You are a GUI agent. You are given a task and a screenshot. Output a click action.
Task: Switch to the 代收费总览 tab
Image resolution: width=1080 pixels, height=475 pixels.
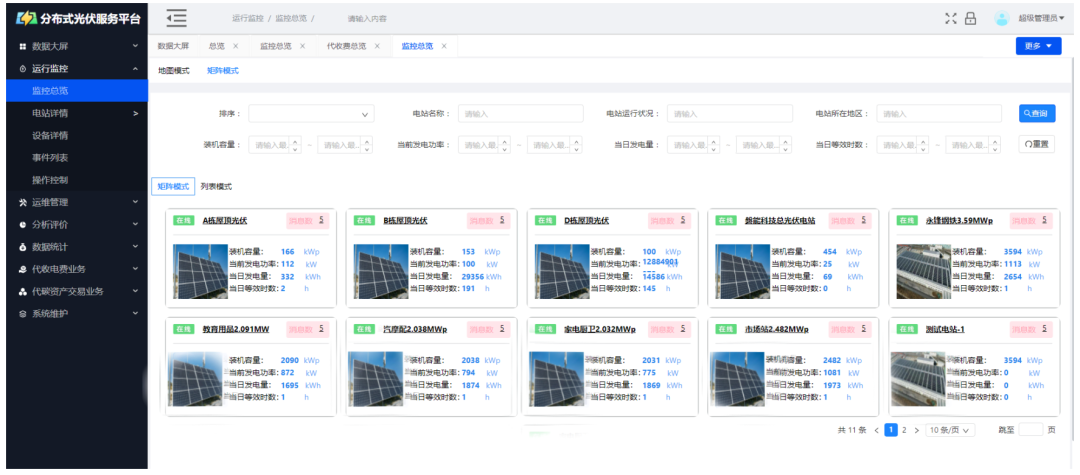[x=346, y=46]
